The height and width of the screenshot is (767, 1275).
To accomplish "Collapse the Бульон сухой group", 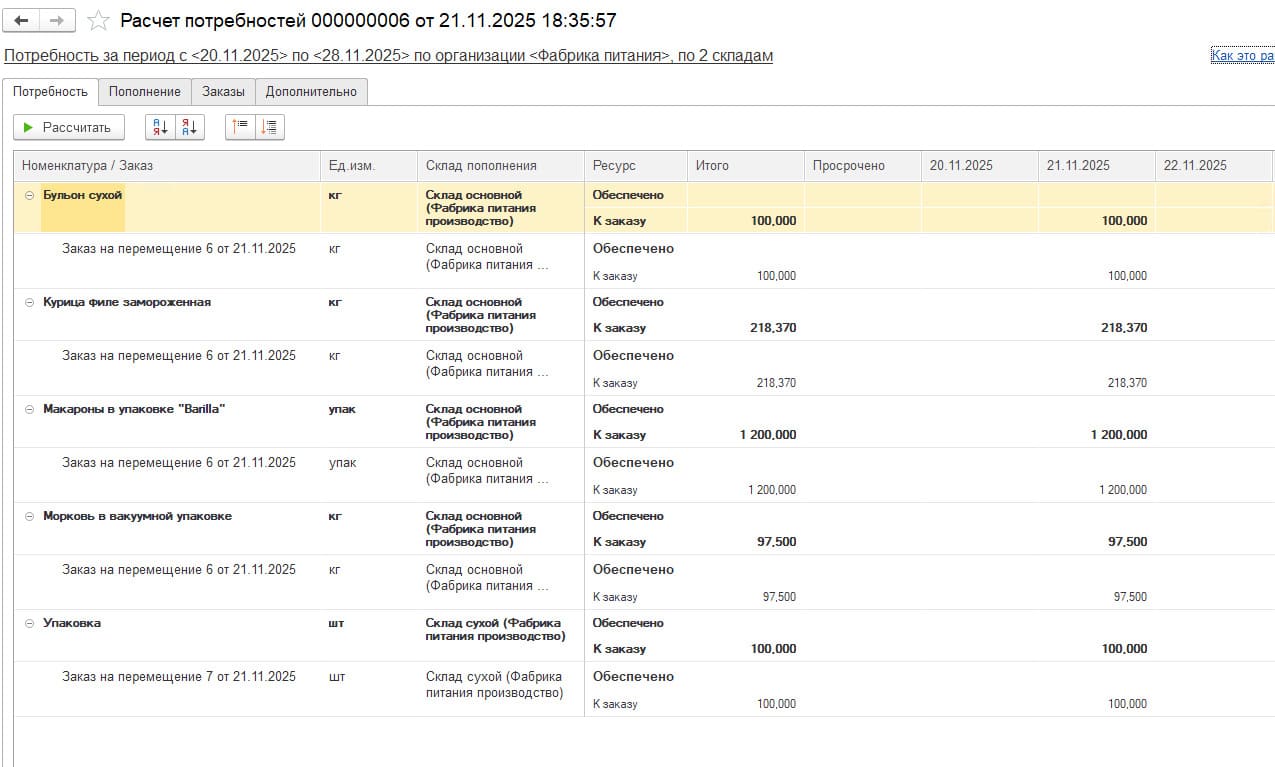I will (29, 195).
